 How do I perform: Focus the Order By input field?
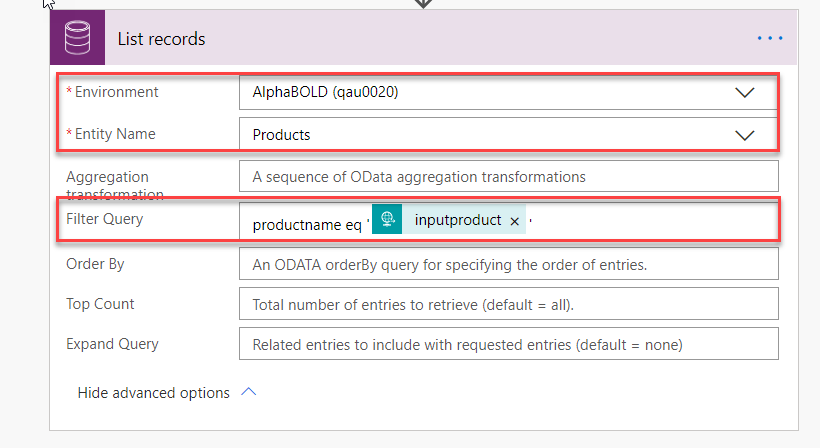tap(508, 263)
